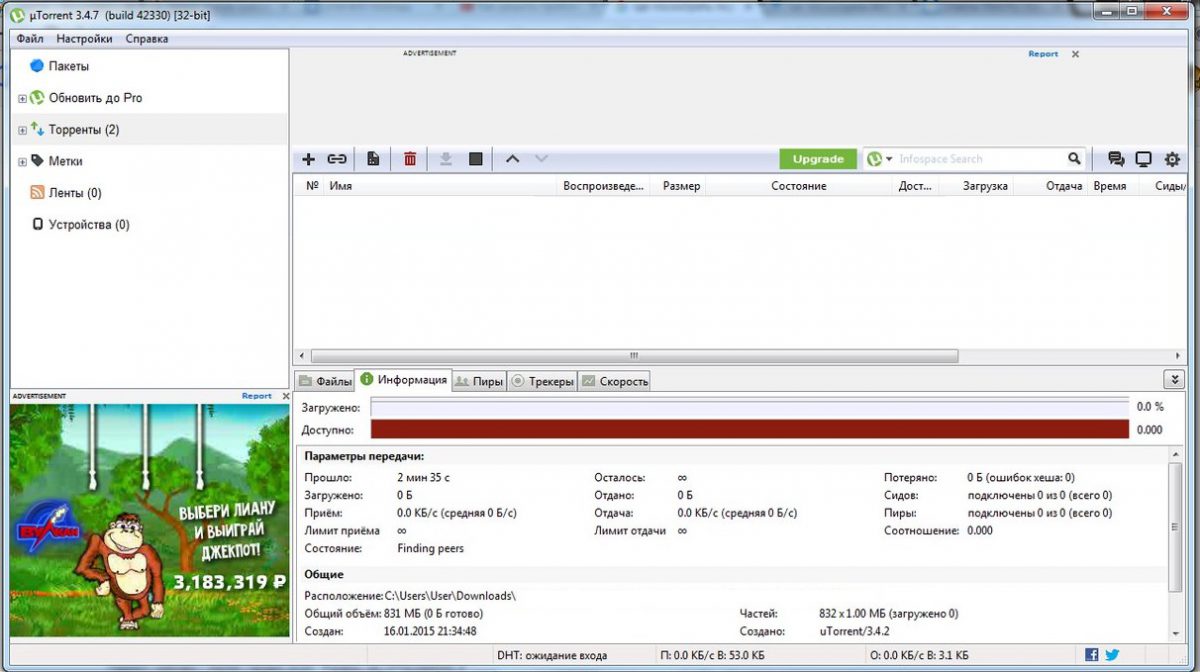Click the Move Up Queue arrow
Viewport: 1200px width, 672px height.
[x=512, y=159]
